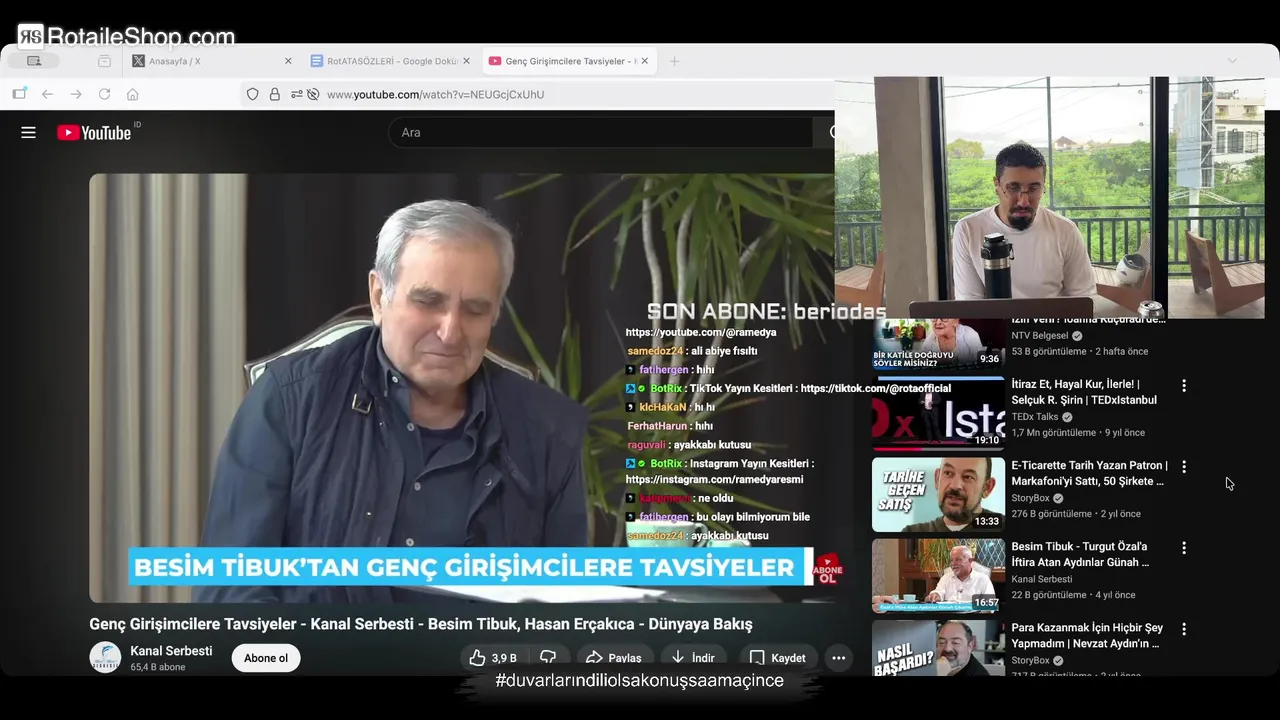Click the 1,7 Mn görüntüleme view count
The width and height of the screenshot is (1280, 720).
coord(1054,433)
